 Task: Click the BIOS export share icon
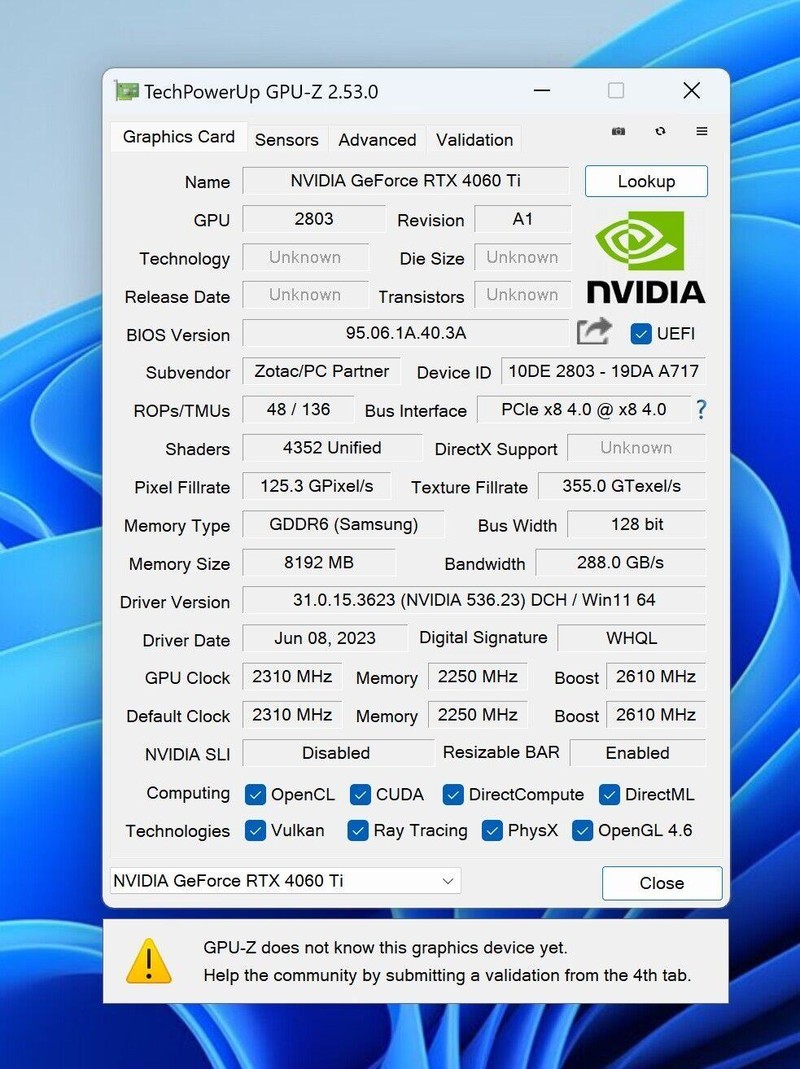point(595,331)
